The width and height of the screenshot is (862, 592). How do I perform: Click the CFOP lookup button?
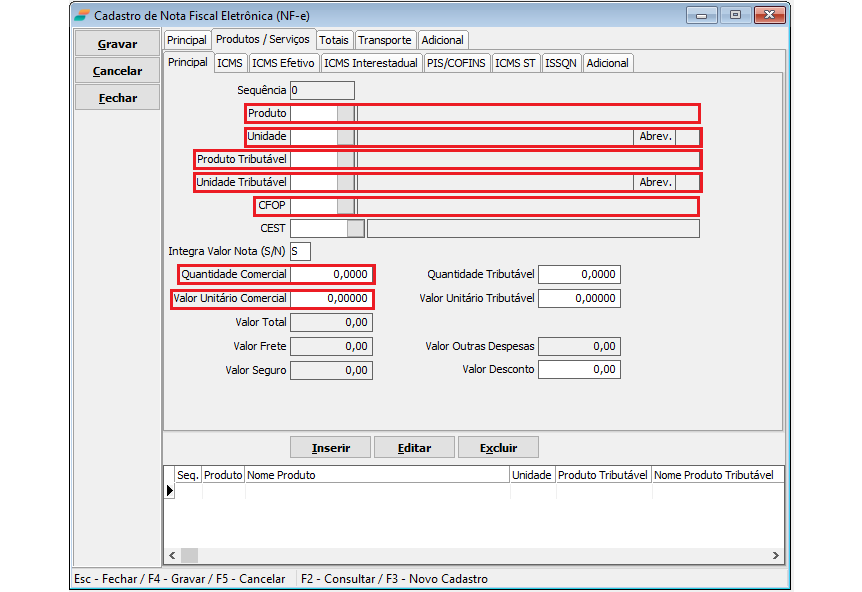click(346, 206)
